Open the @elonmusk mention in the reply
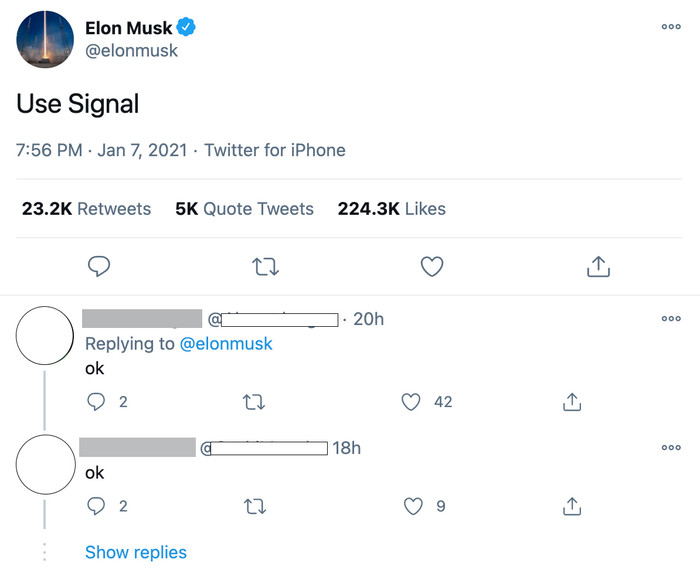This screenshot has height=568, width=700. (226, 344)
